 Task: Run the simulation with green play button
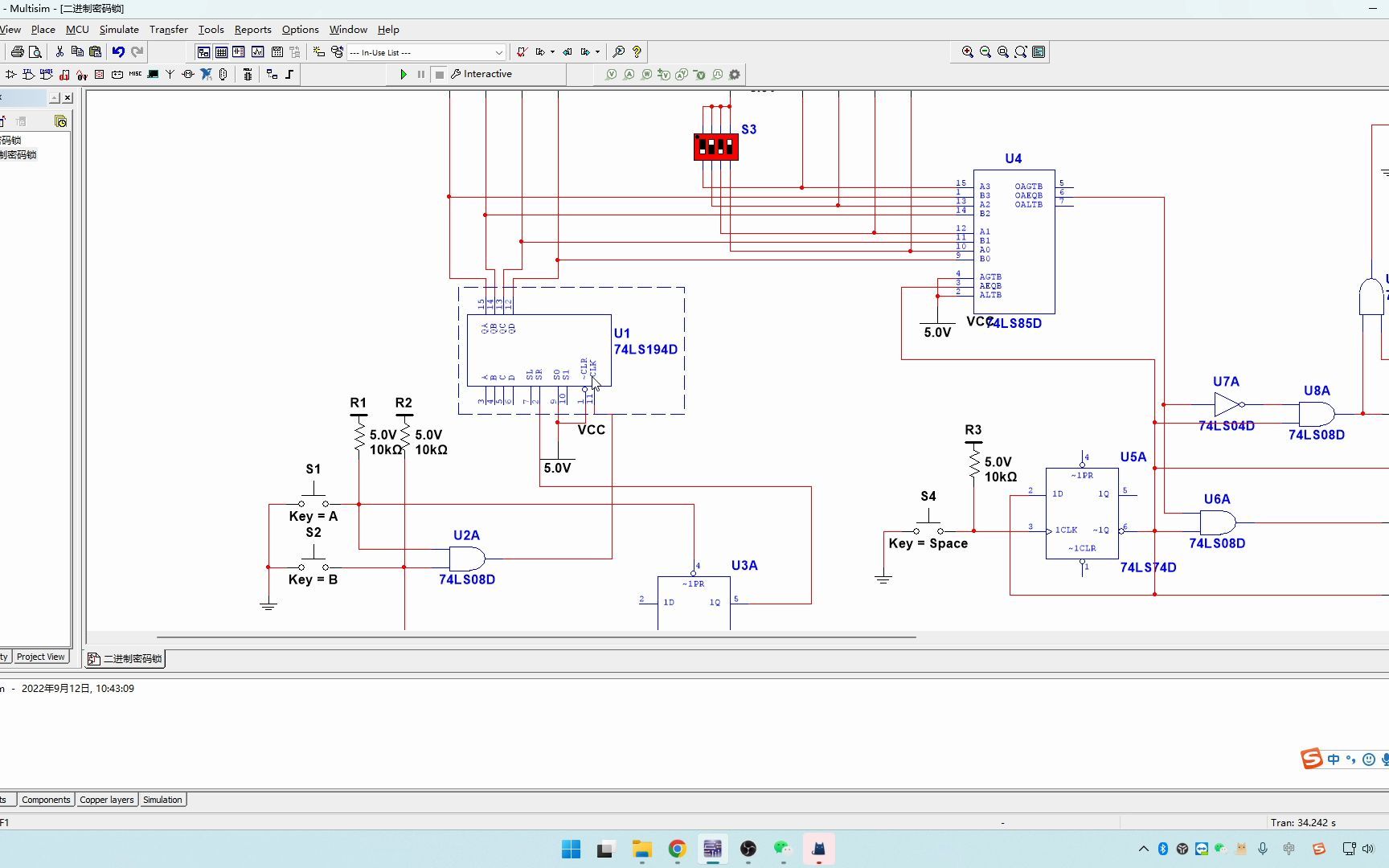click(x=404, y=74)
